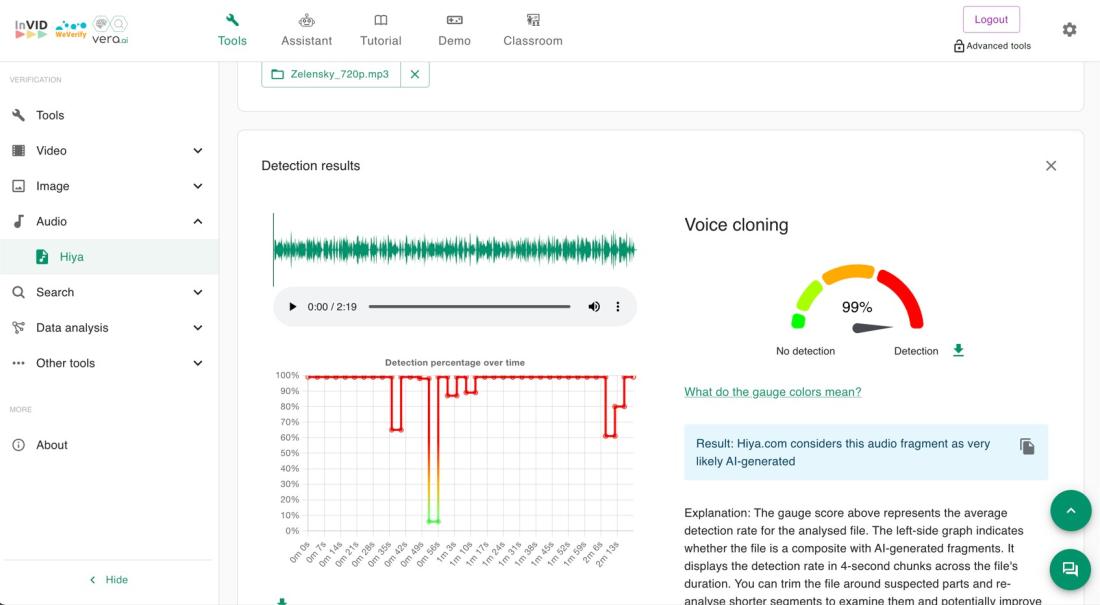1100x605 pixels.
Task: Click the scroll-to-top arrow button
Action: point(1070,511)
